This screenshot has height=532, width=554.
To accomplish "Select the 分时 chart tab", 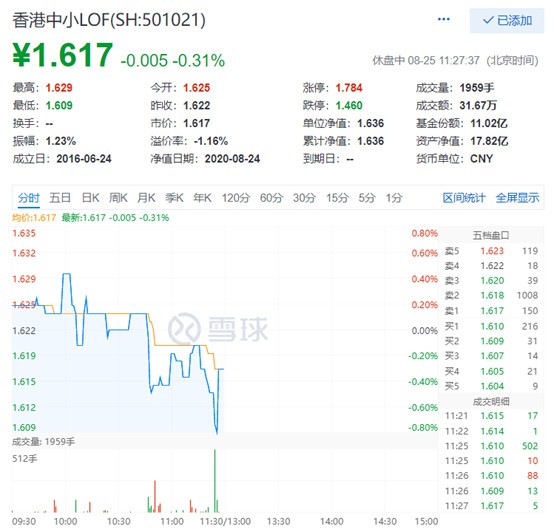I will point(29,198).
